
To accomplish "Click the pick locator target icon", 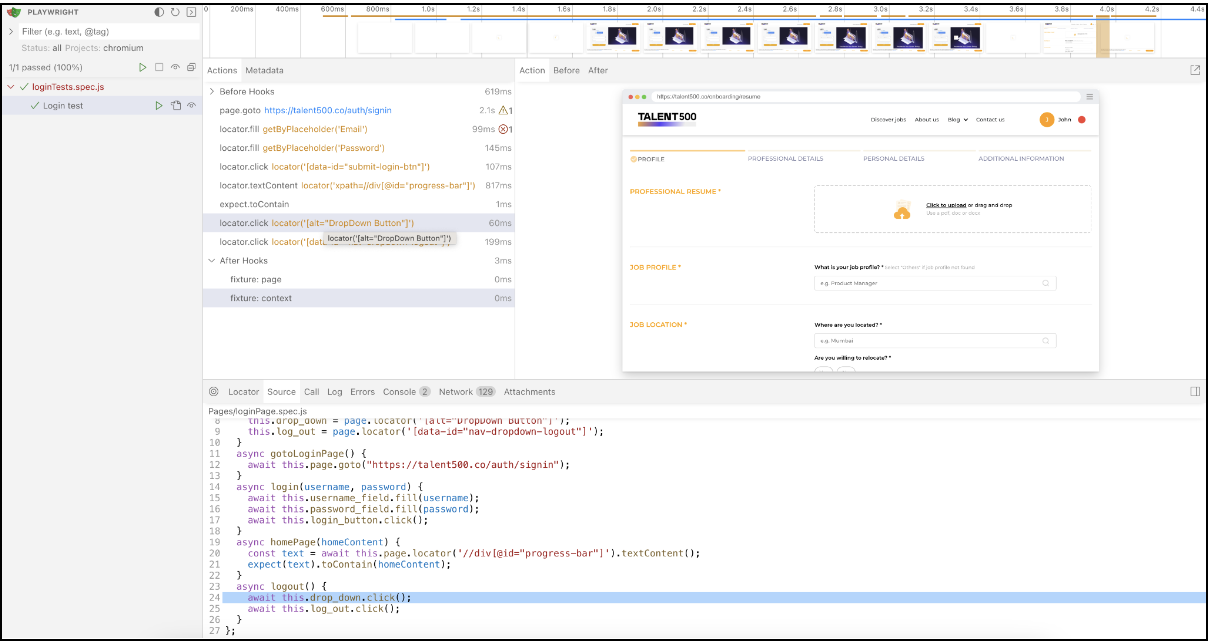I will pyautogui.click(x=213, y=392).
